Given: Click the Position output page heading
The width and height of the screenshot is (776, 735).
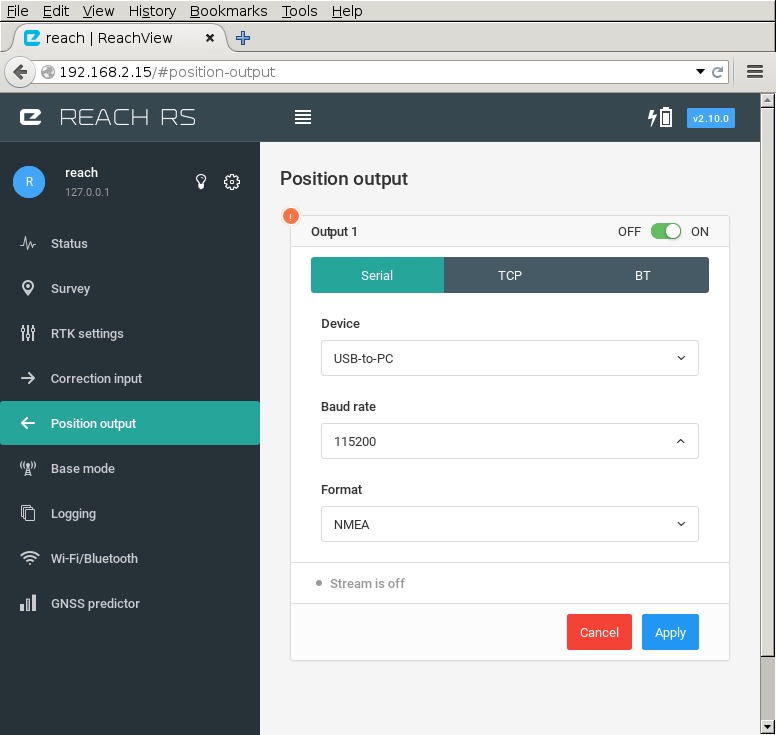Looking at the screenshot, I should click(x=344, y=179).
